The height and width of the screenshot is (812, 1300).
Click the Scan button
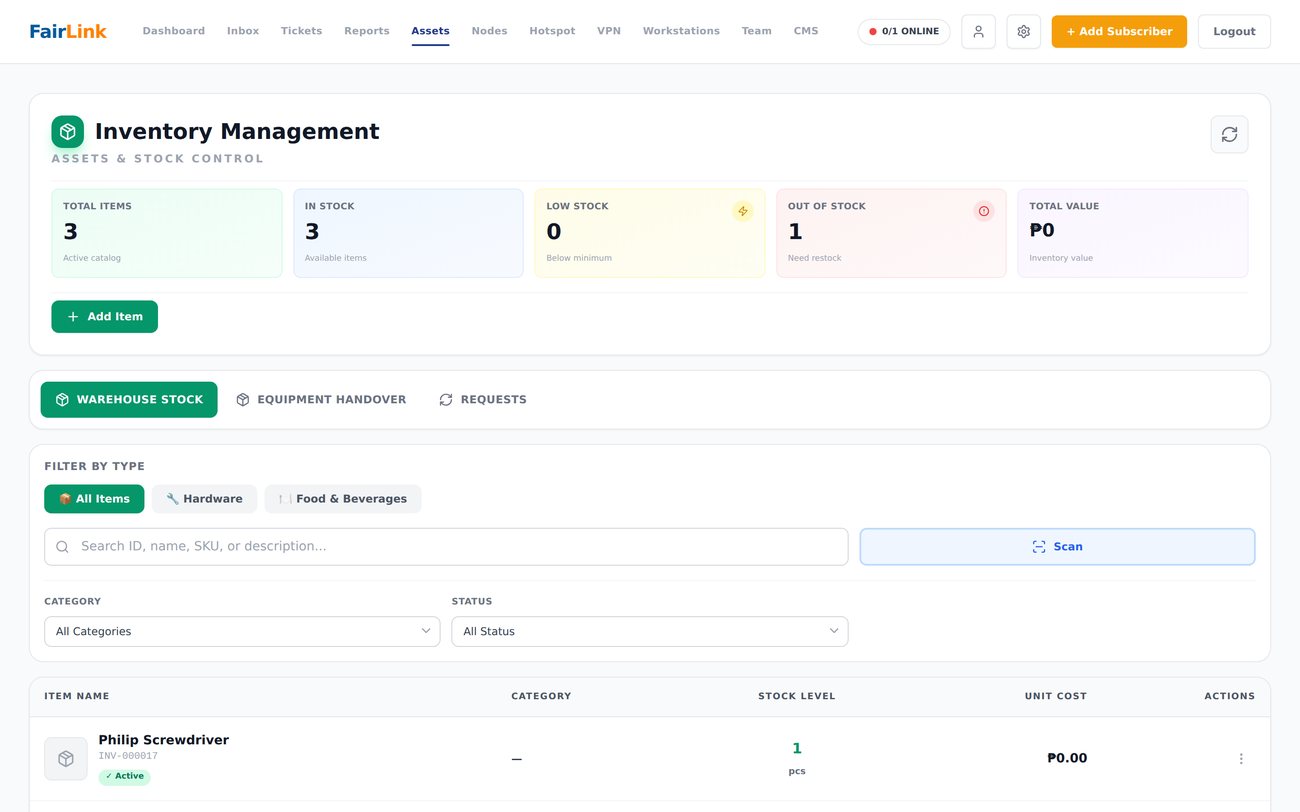click(1057, 547)
